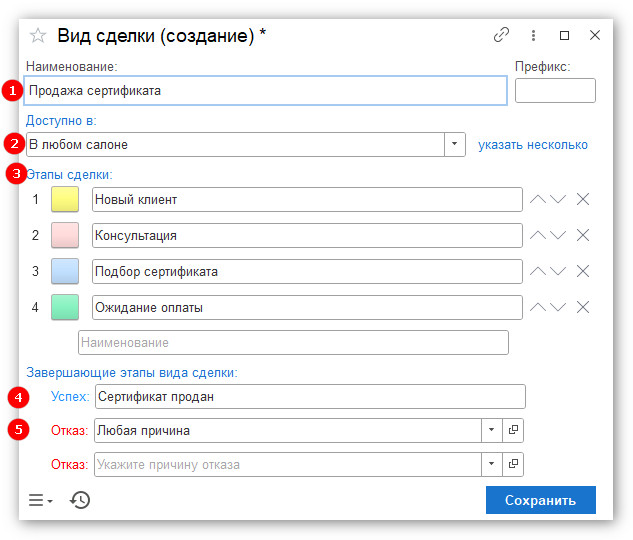633x540 pixels.
Task: Click the Любая причина refusal field
Action: 288,430
